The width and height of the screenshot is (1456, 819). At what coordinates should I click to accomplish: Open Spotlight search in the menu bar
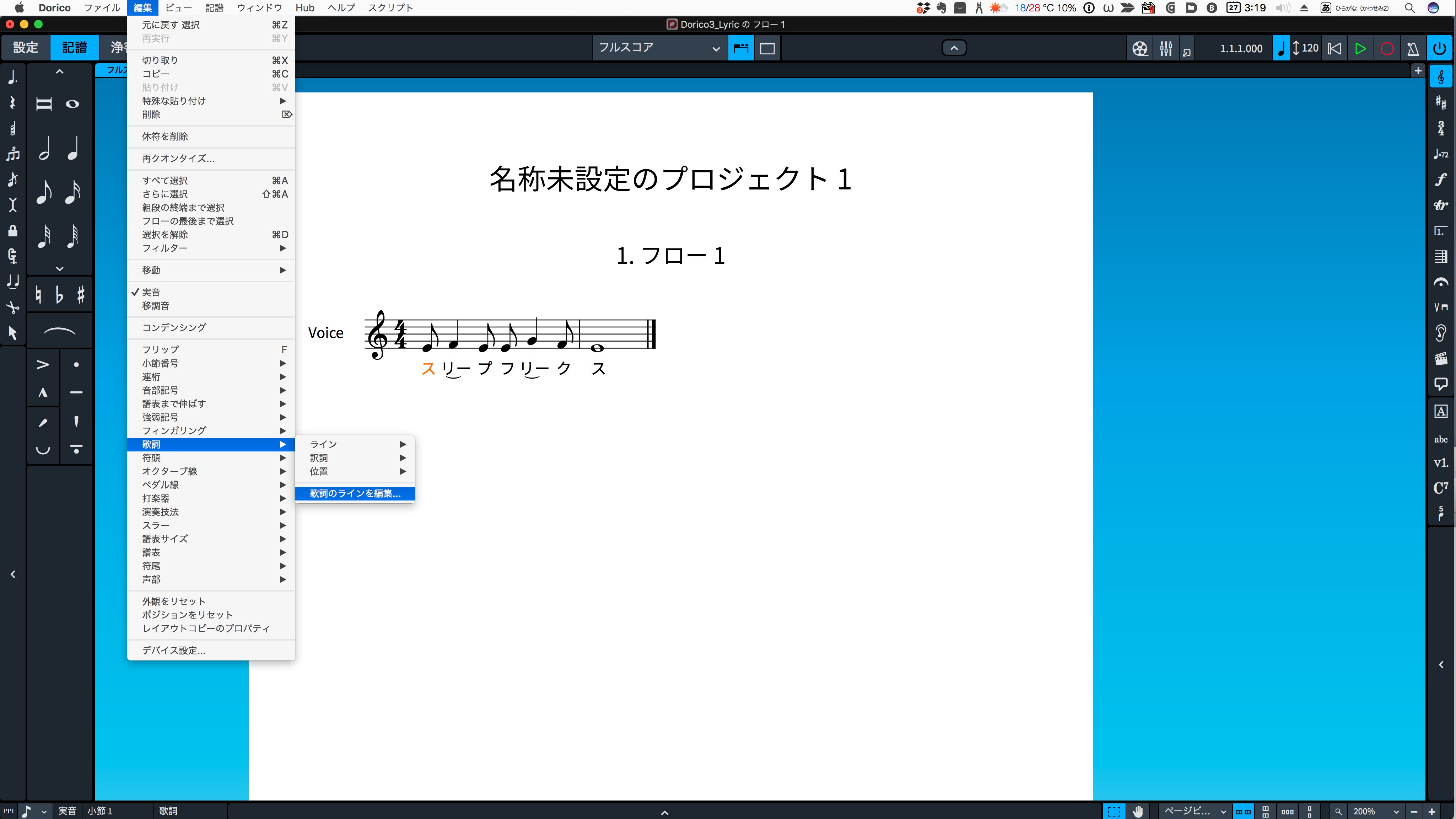(1410, 8)
